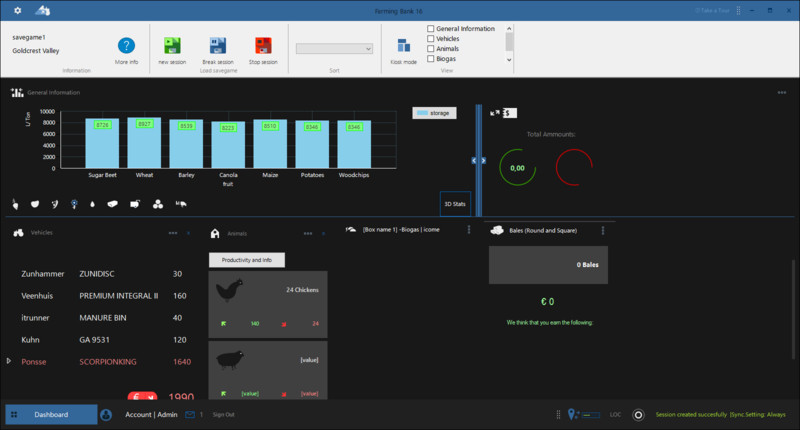Click the Break session save icon
800x430 pixels.
coord(217,45)
